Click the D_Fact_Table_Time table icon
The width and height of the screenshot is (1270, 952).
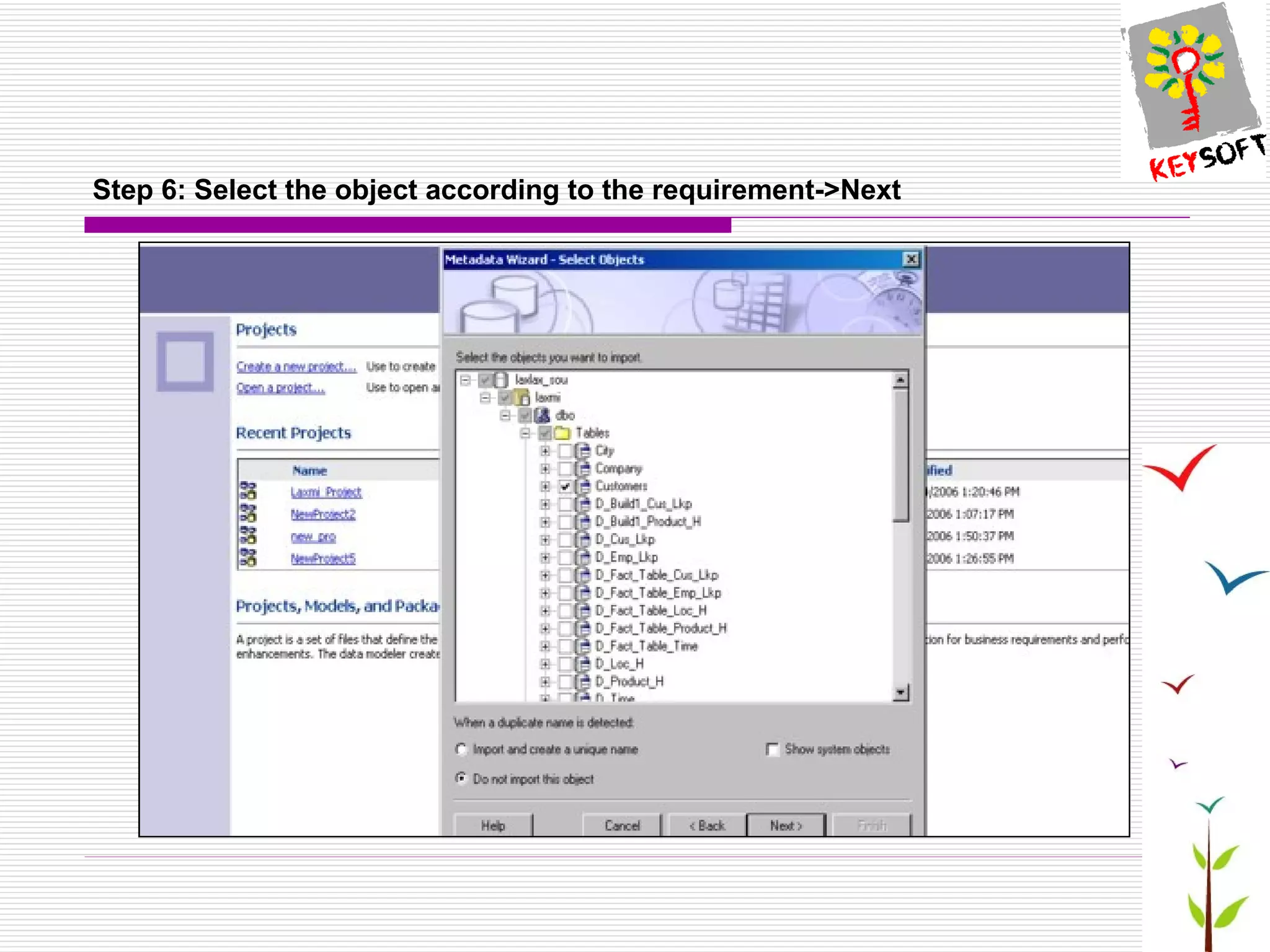point(583,646)
